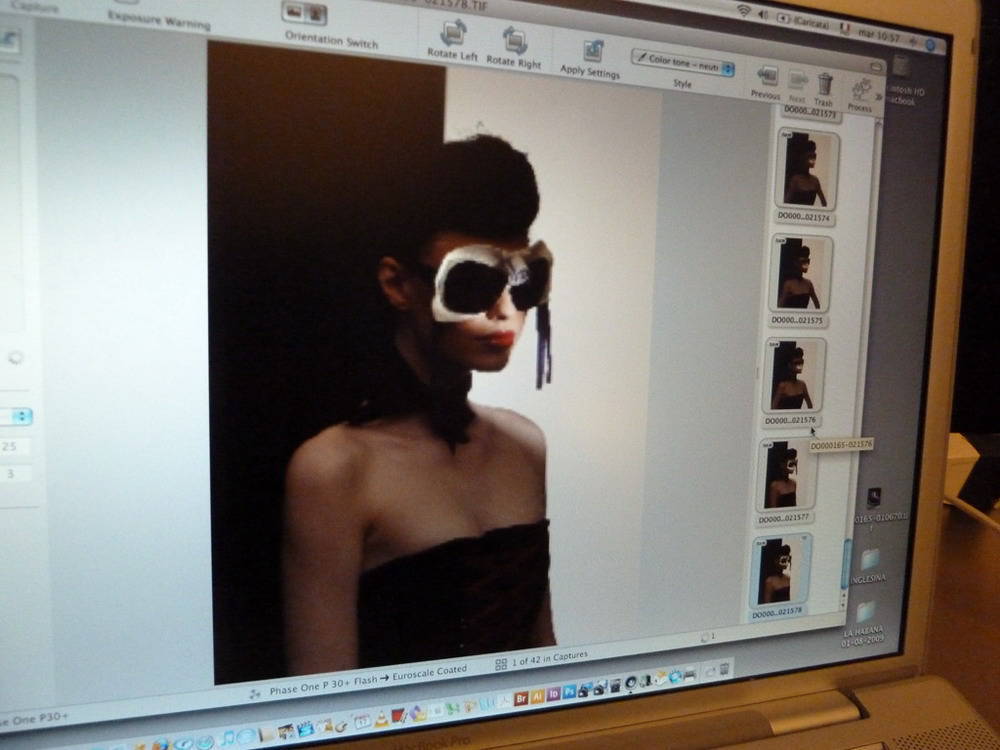Select thumbnail DO000..021575
This screenshot has width=1000, height=750.
point(800,273)
